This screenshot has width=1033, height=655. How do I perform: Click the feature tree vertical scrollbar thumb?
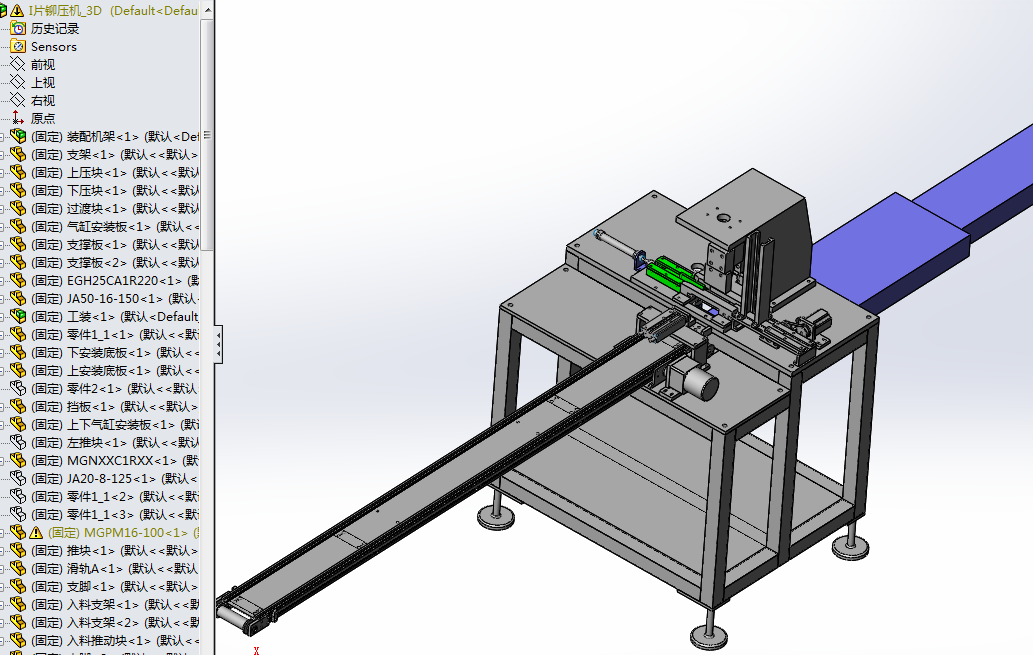208,134
